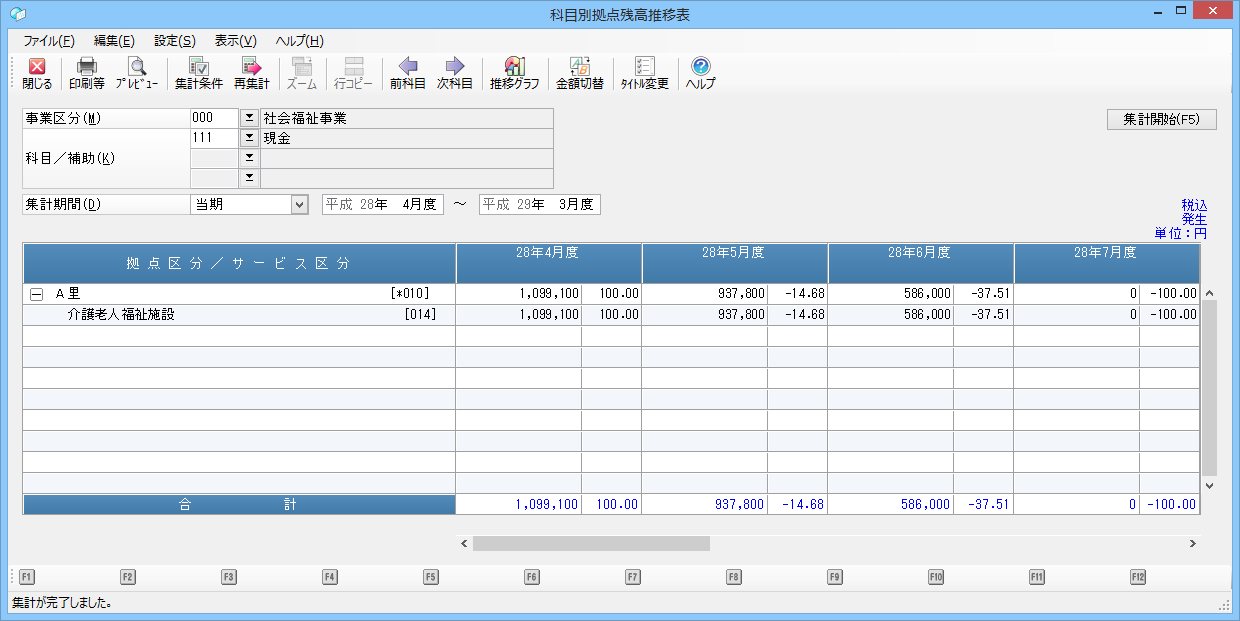Viewport: 1240px width, 621px height.
Task: Open the 表示(V) menu
Action: pos(235,41)
